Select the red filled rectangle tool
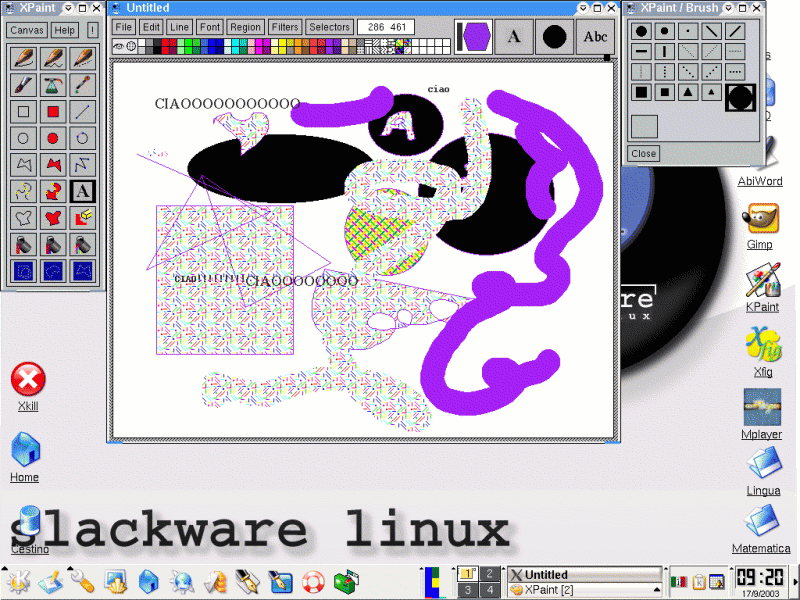This screenshot has width=800, height=600. point(53,111)
